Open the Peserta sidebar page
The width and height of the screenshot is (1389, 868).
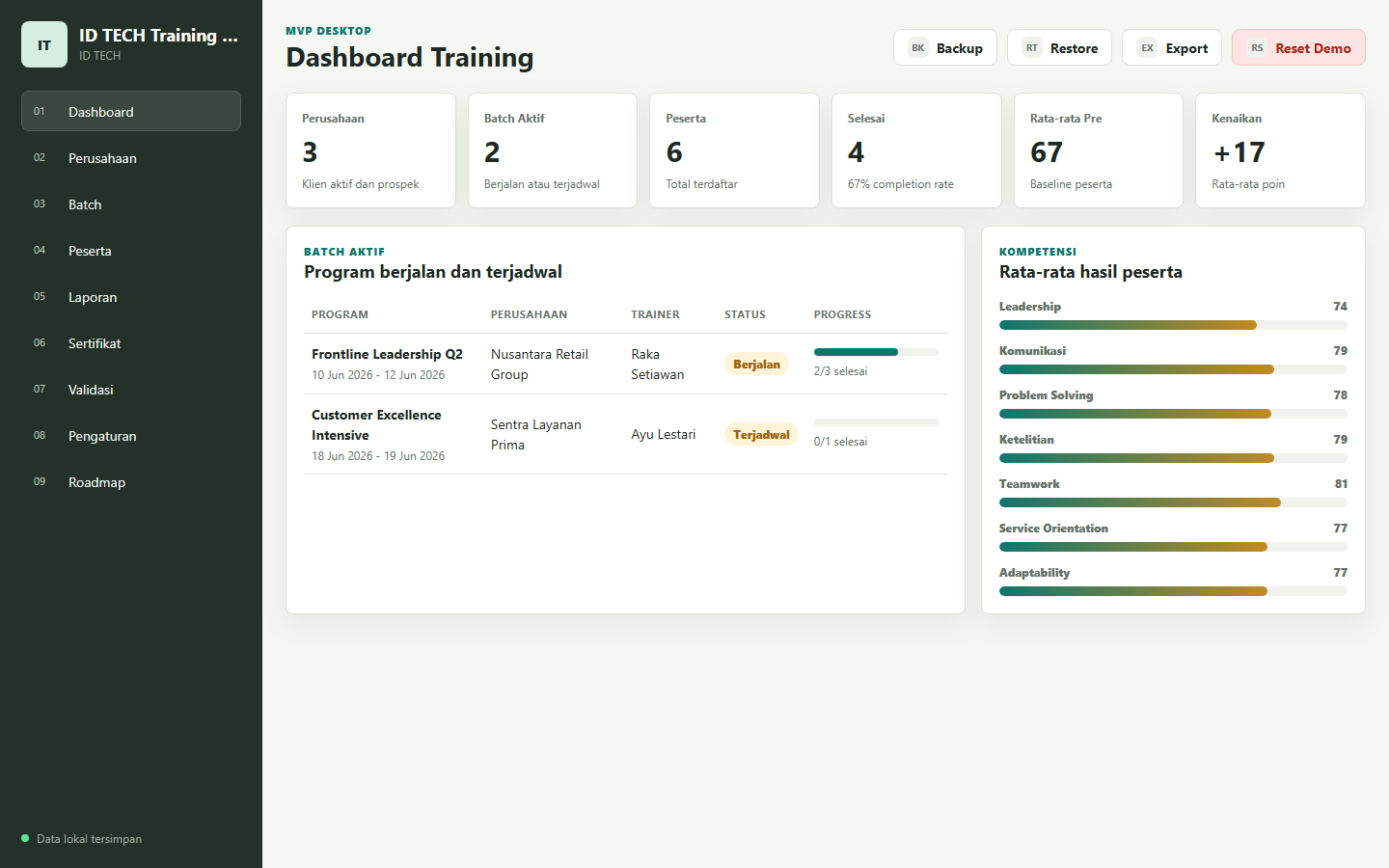(131, 251)
